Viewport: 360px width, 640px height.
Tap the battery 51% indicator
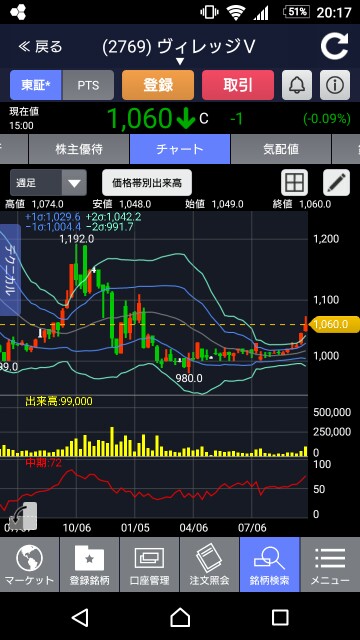(297, 12)
